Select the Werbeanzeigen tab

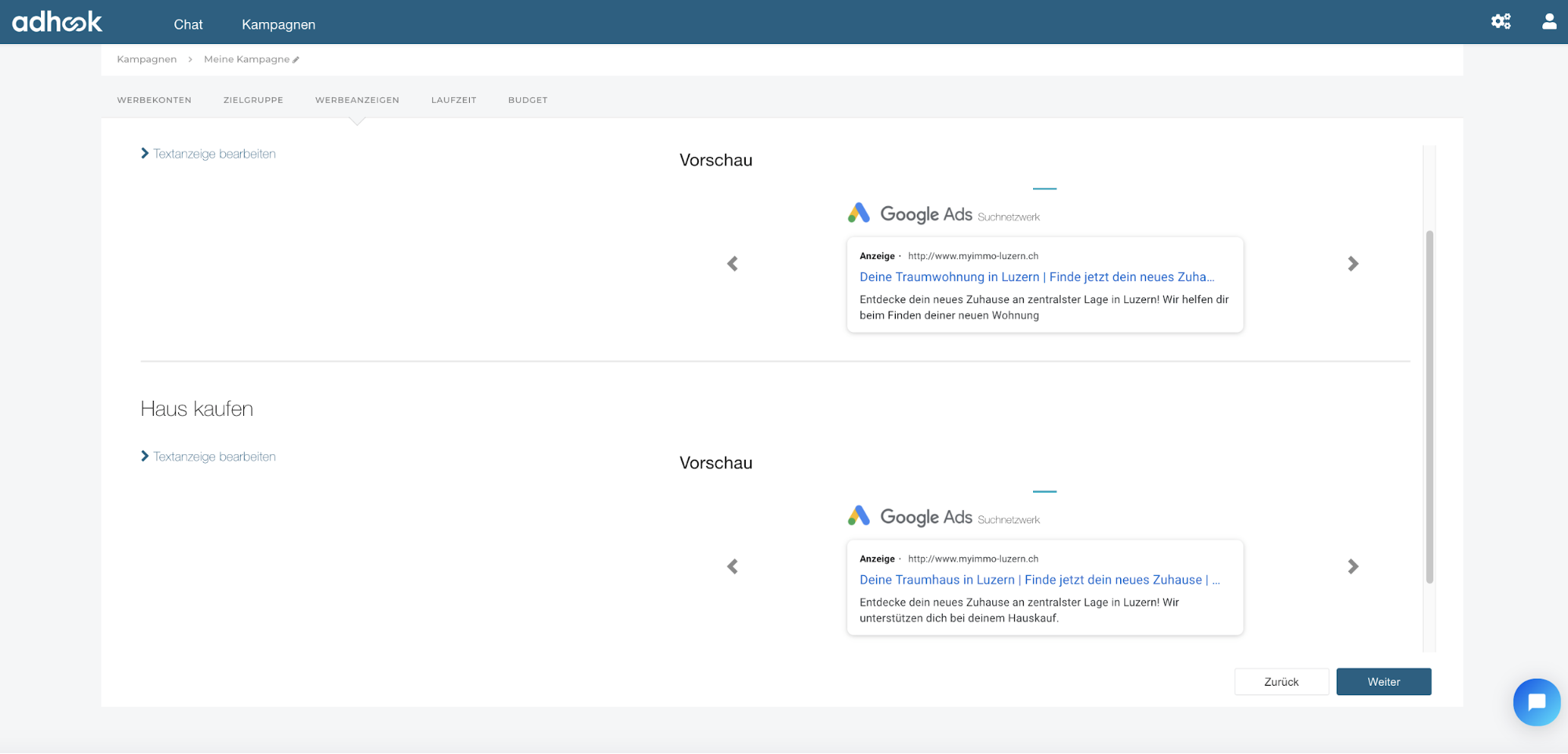(x=357, y=100)
